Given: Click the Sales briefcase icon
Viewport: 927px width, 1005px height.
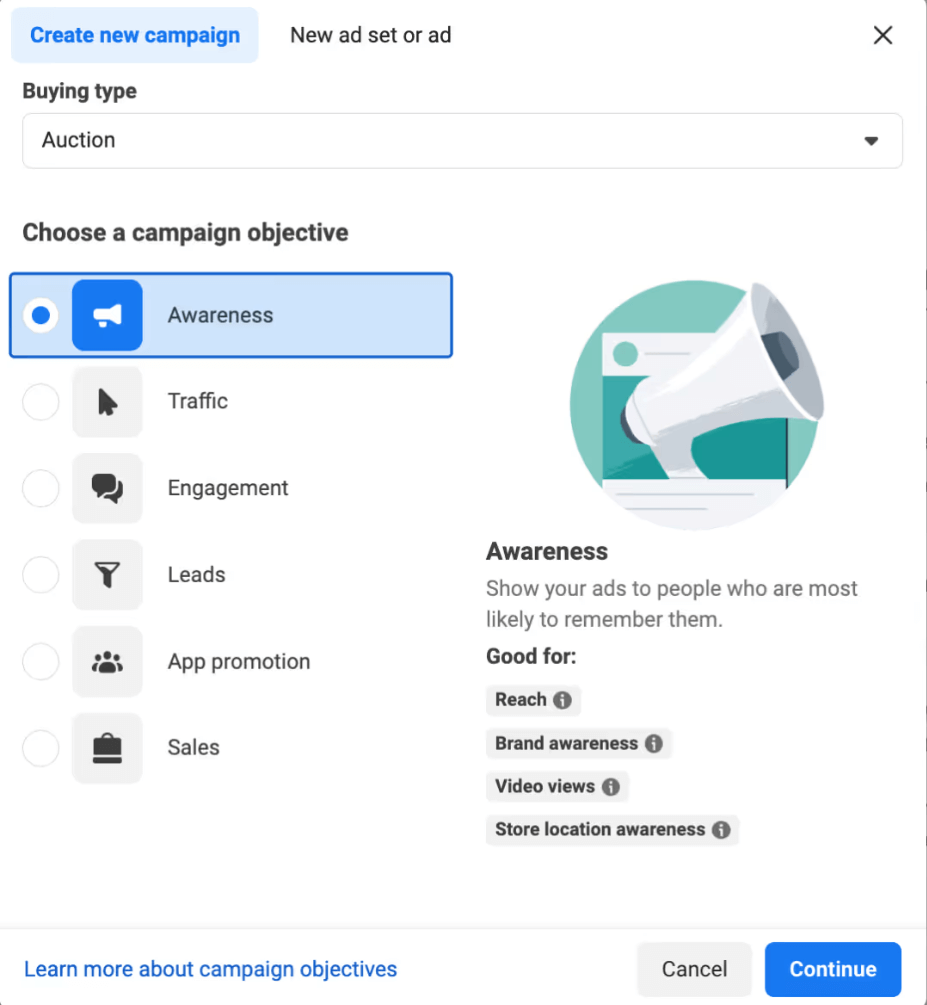Looking at the screenshot, I should coord(107,748).
